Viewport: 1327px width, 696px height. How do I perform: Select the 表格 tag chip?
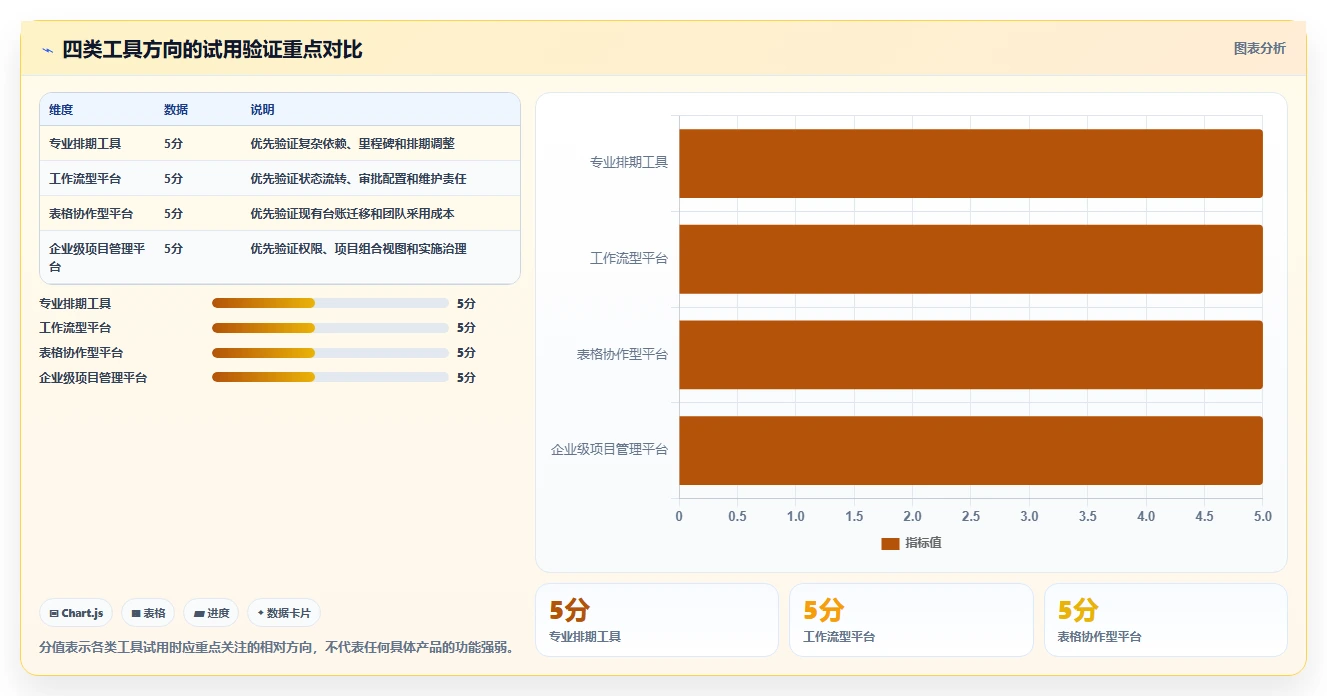[148, 613]
